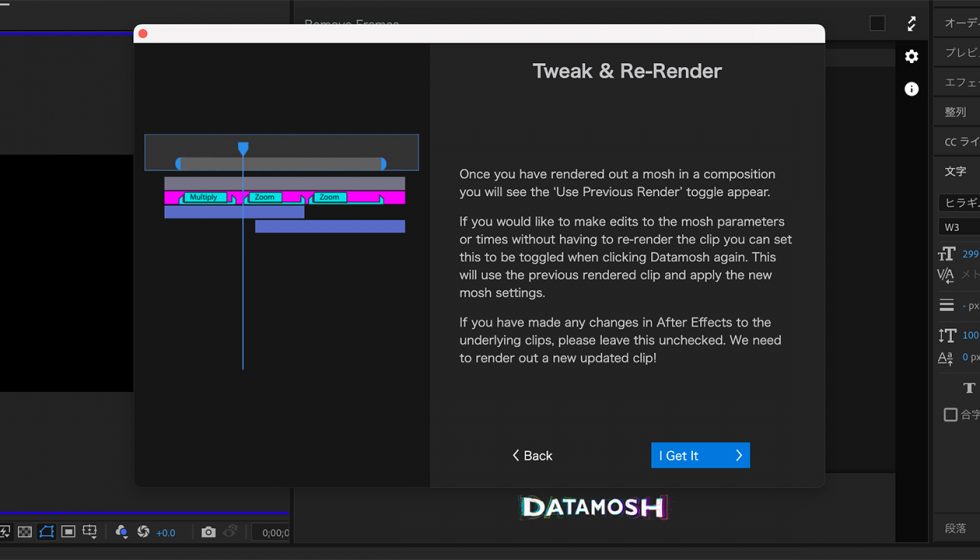Open the エフェ panel tab
Image resolution: width=980 pixels, height=560 pixels.
click(x=961, y=82)
